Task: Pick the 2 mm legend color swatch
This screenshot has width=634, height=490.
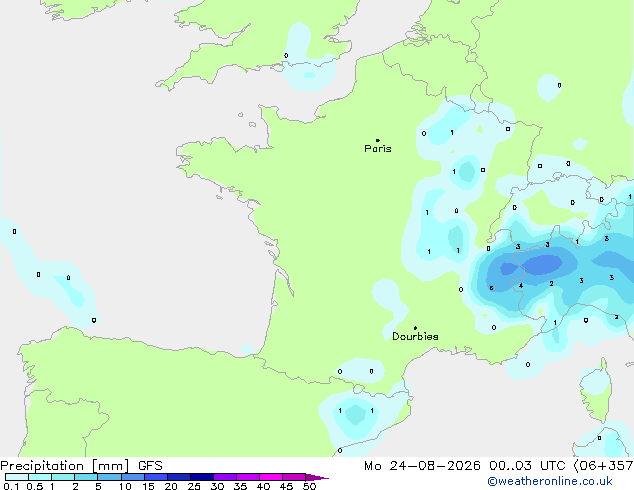Action: pyautogui.click(x=86, y=477)
